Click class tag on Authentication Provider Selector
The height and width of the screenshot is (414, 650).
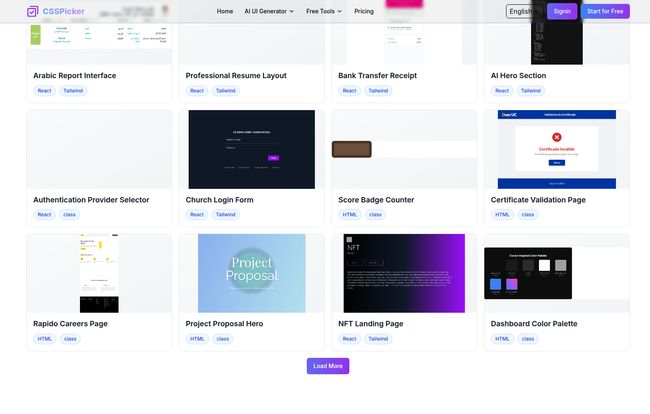pos(69,215)
